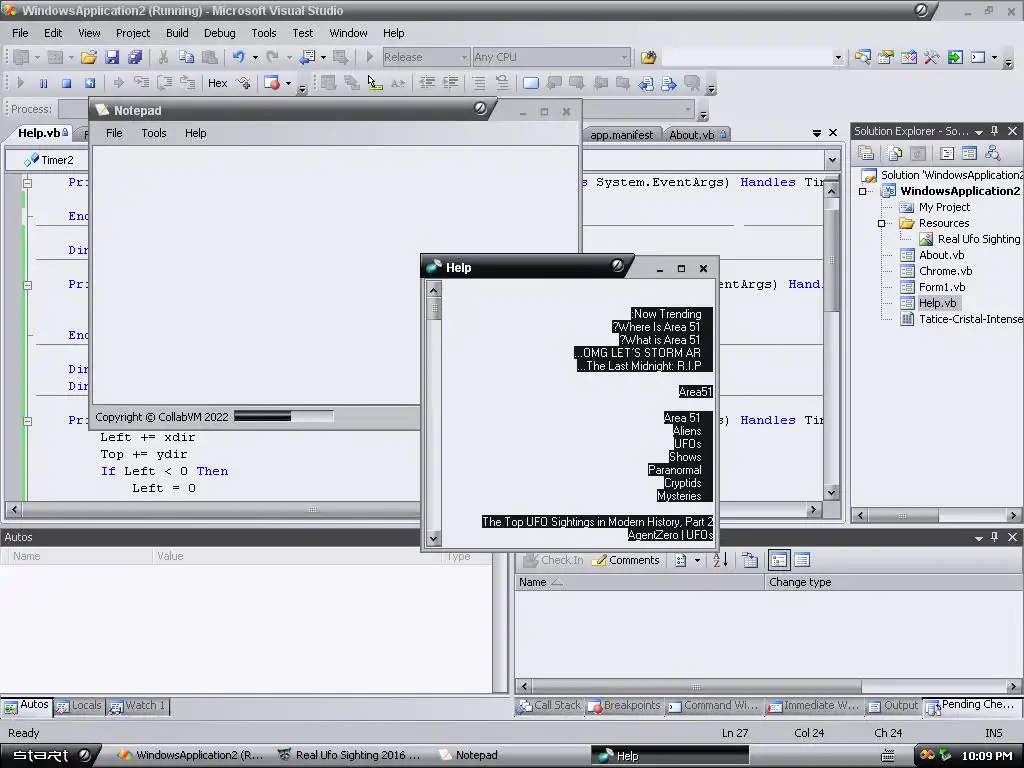1024x768 pixels.
Task: Toggle Hex display mode
Action: [x=217, y=83]
